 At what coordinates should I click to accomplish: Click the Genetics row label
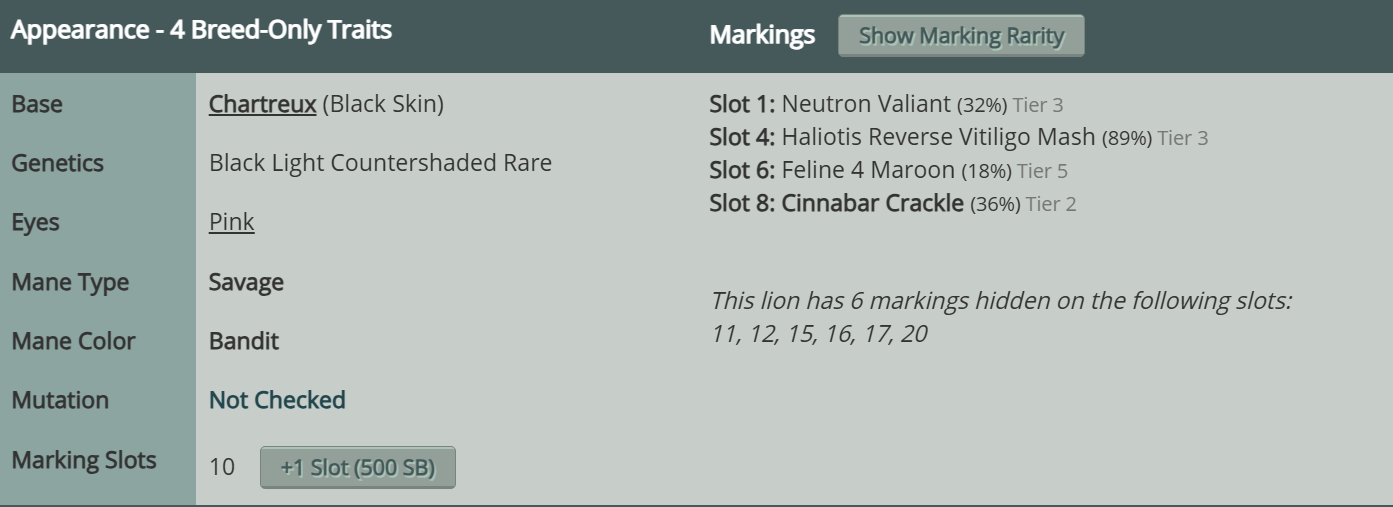tap(57, 163)
